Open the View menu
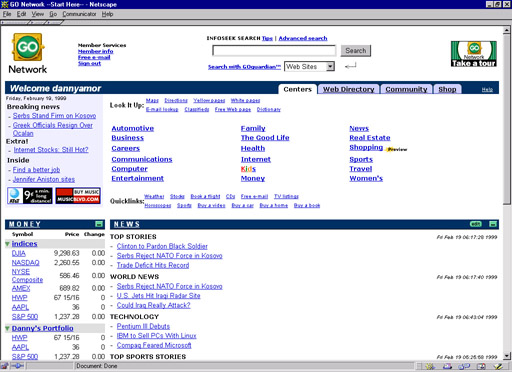Viewport: 512px width, 372px height. click(38, 14)
